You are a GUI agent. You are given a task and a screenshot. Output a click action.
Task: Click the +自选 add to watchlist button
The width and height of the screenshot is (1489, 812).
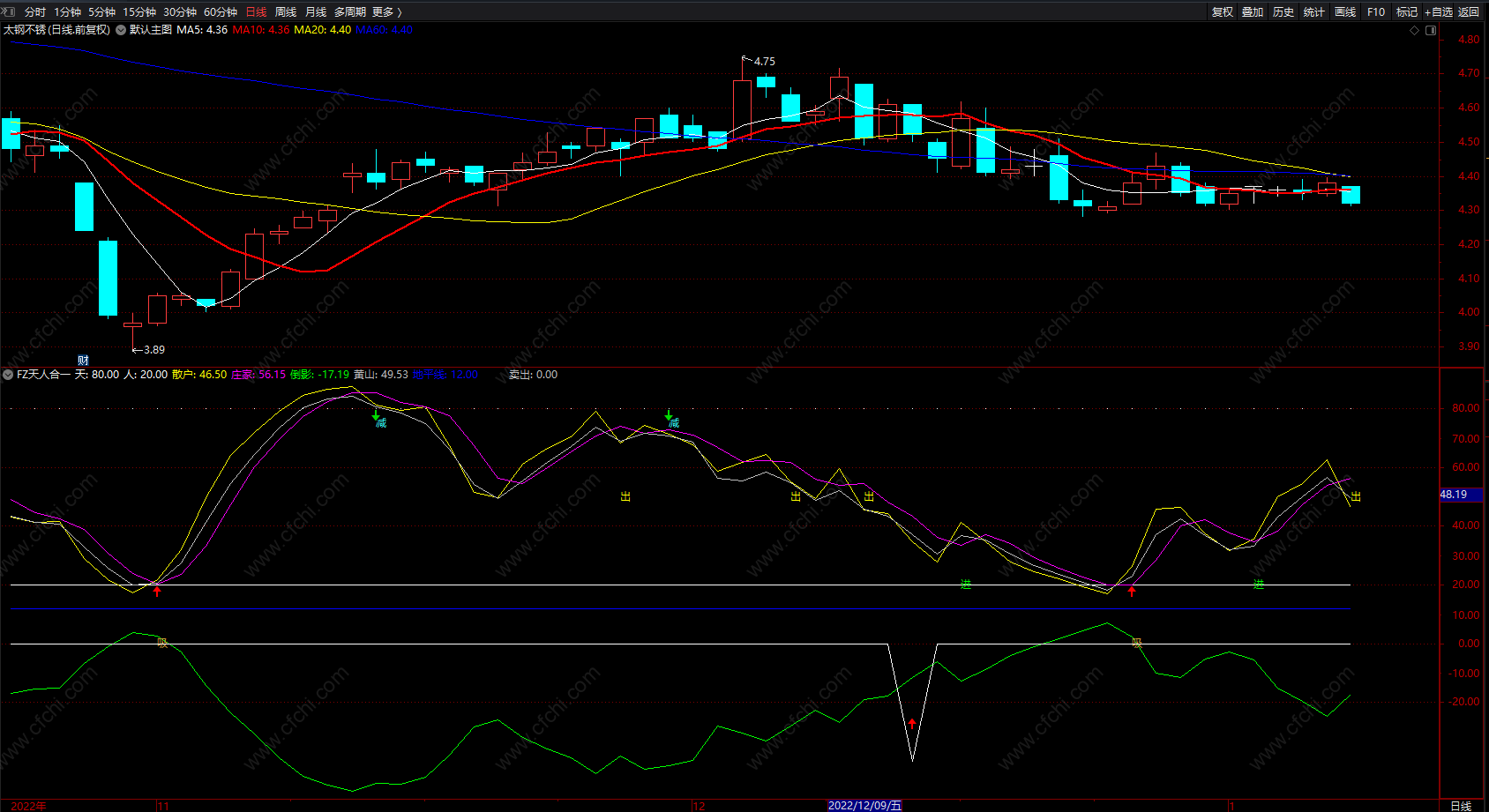(1438, 11)
